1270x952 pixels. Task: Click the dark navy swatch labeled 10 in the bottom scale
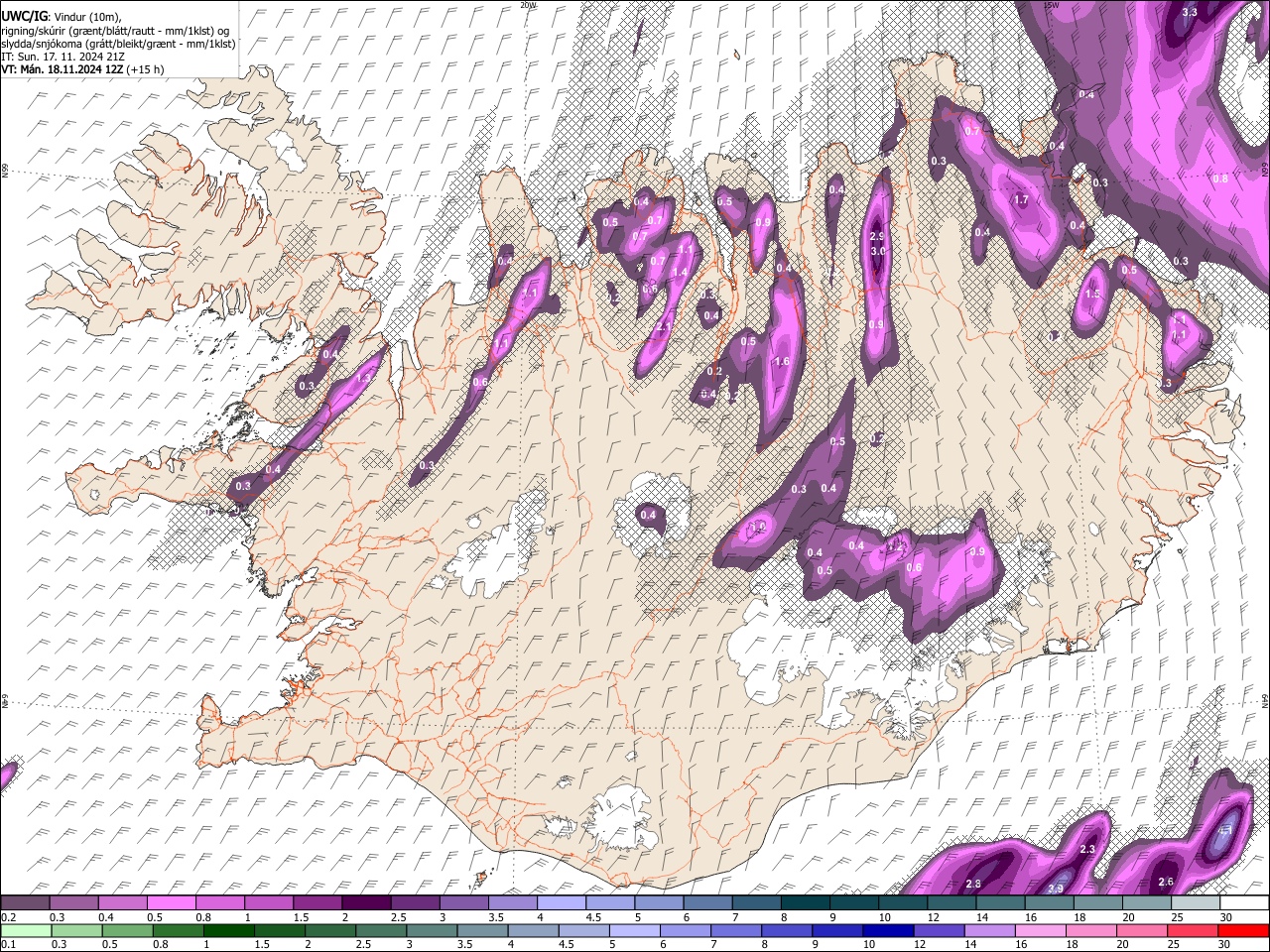coord(888,930)
